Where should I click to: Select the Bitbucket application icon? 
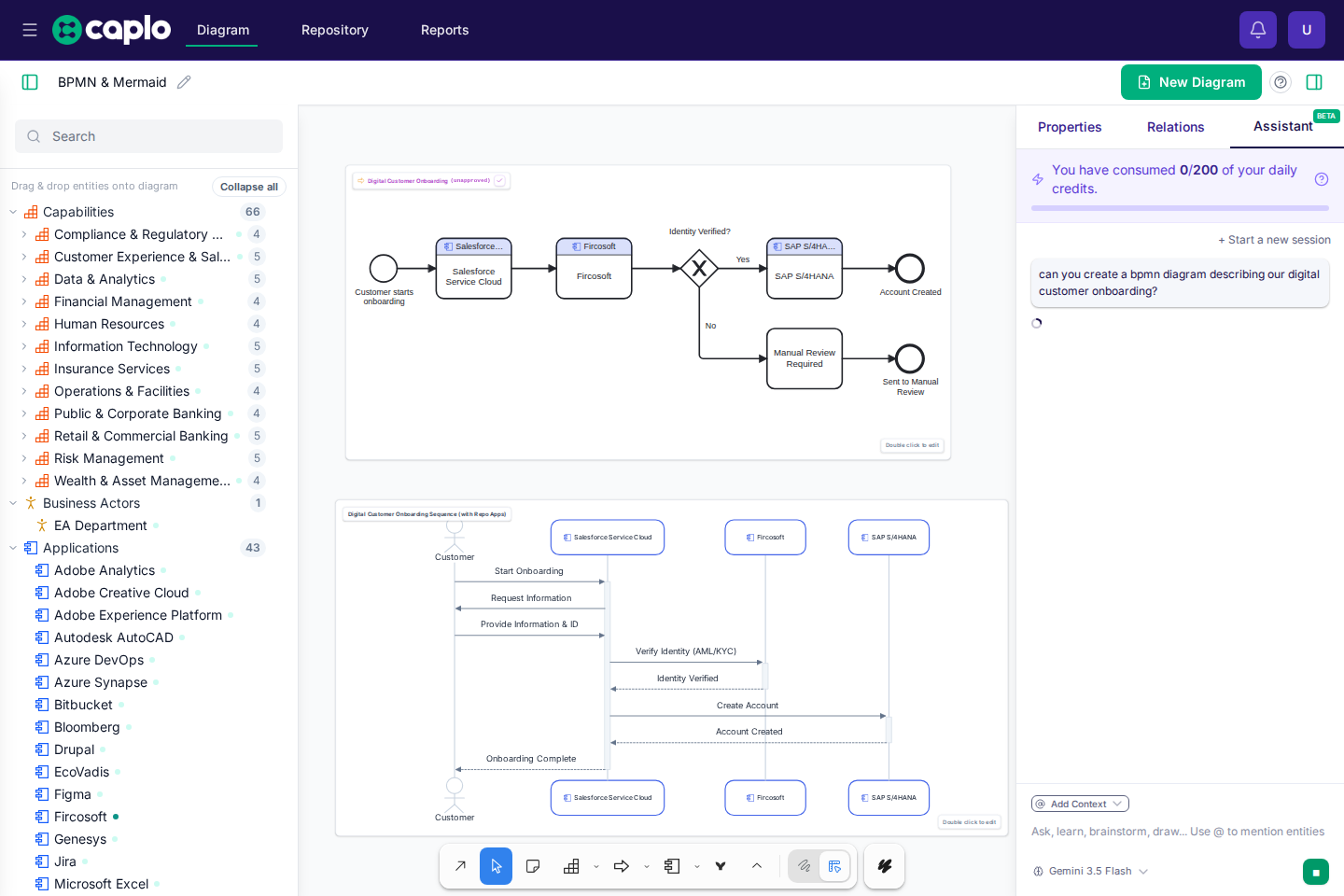42,705
